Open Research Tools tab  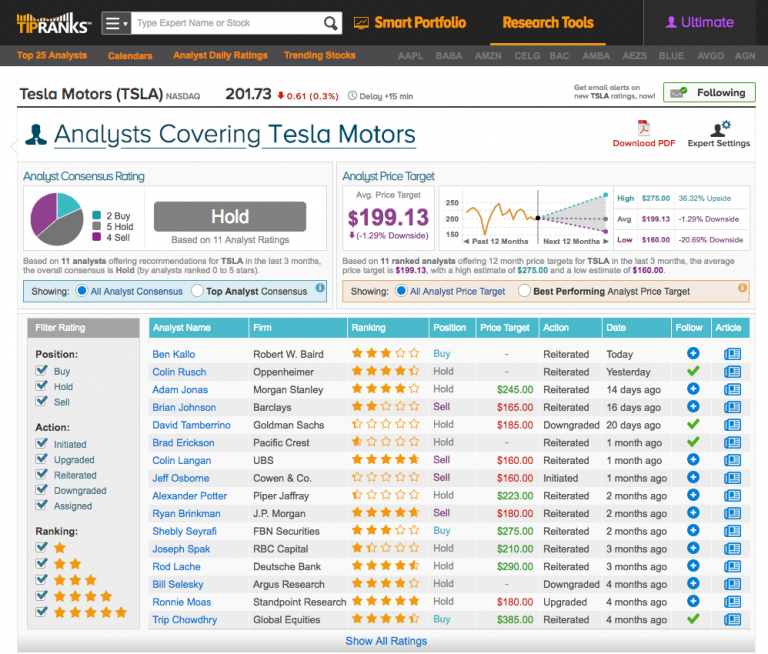548,23
